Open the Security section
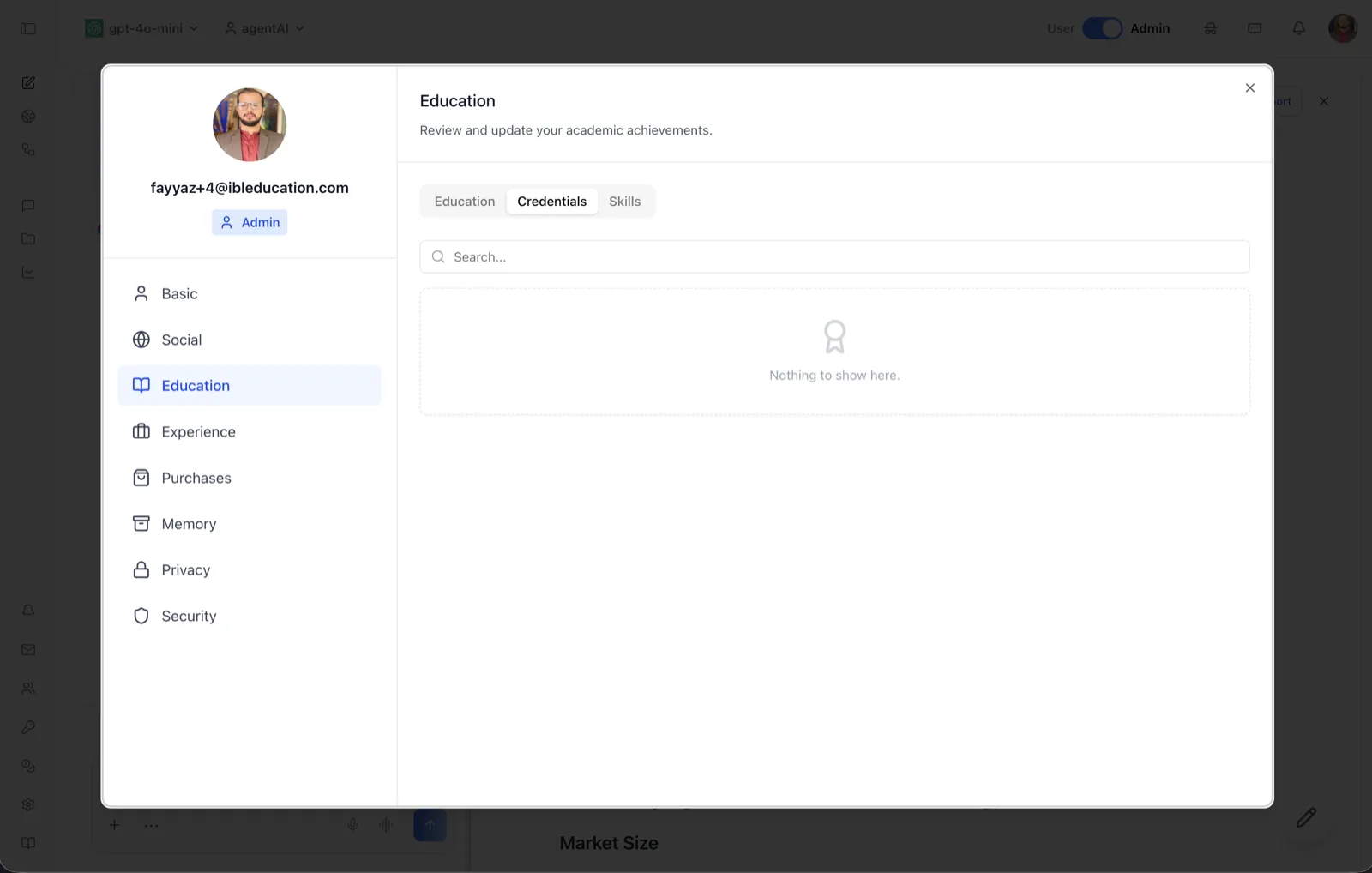Image resolution: width=1372 pixels, height=873 pixels. click(250, 616)
